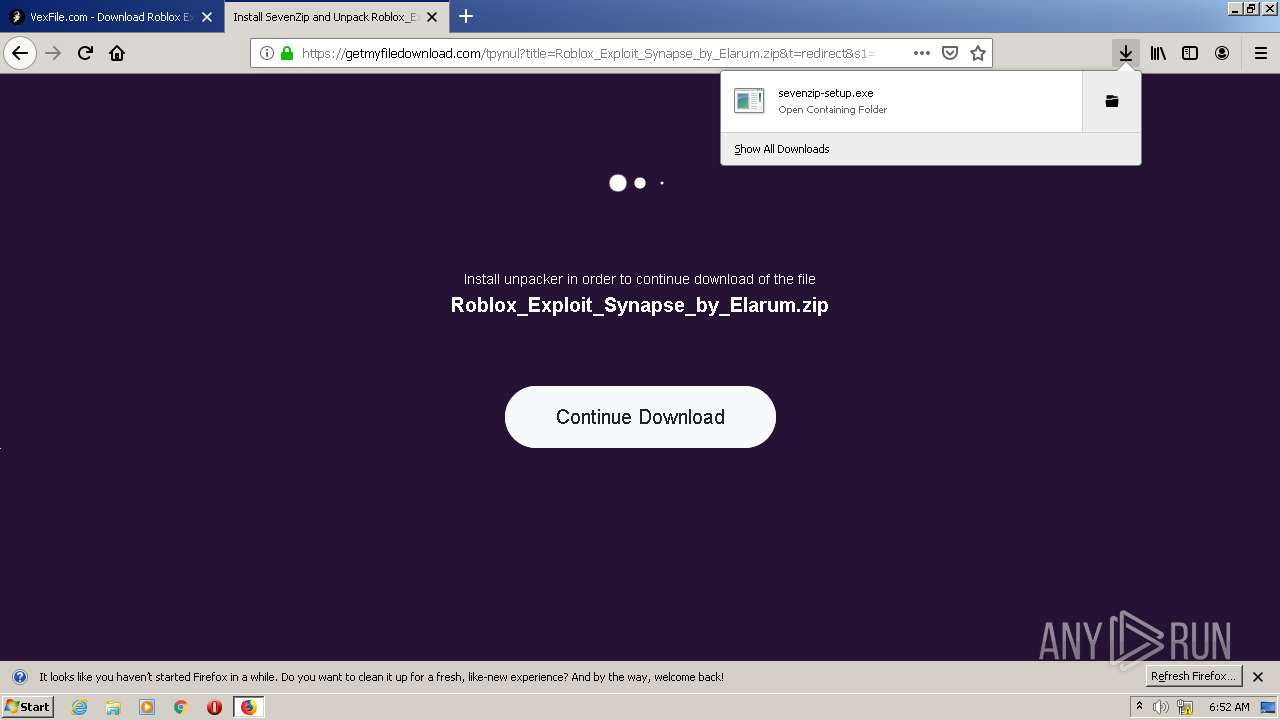Image resolution: width=1280 pixels, height=720 pixels.
Task: Launch Internet Explorer from taskbar
Action: 79,707
